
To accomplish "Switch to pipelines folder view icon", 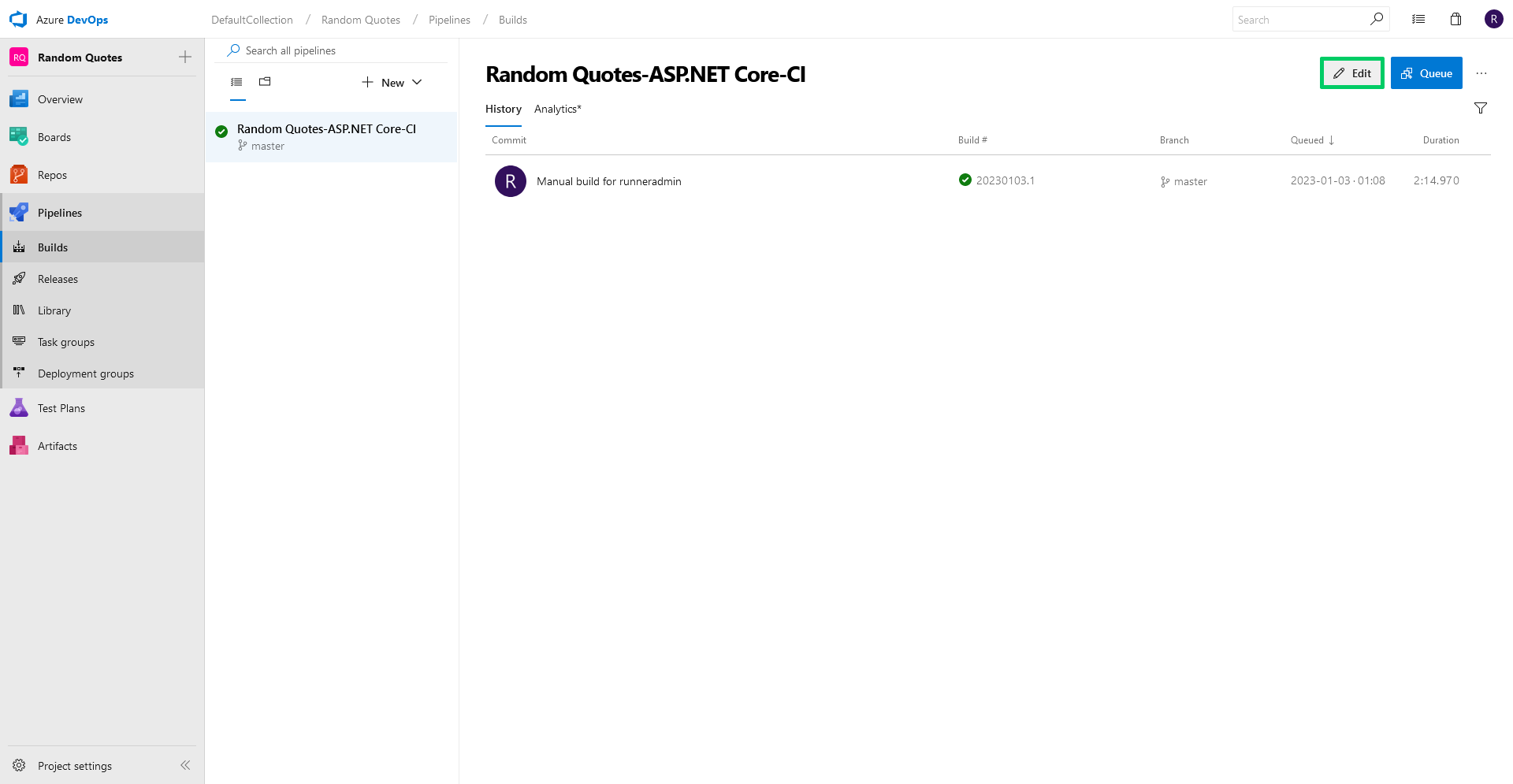I will tap(265, 82).
